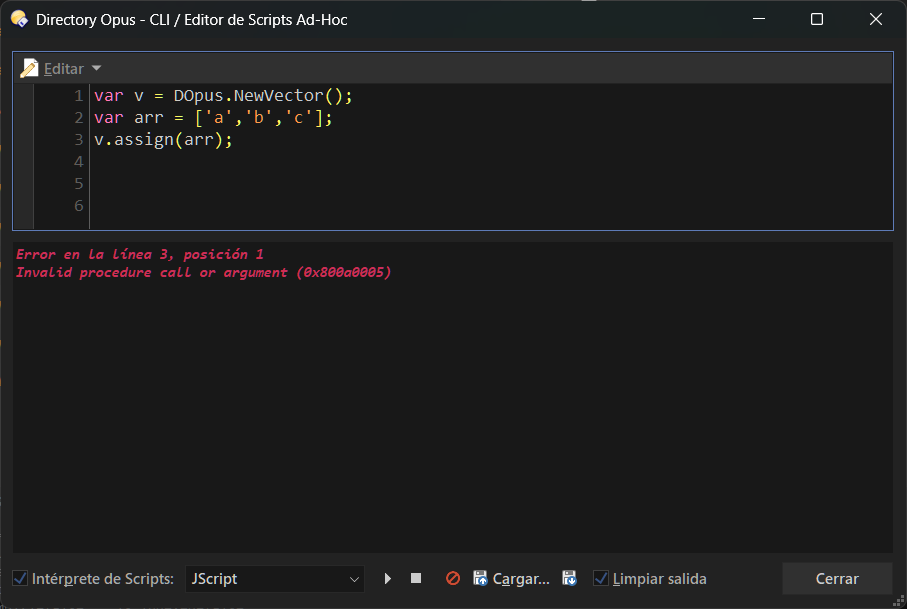Place cursor on empty line 5
Image resolution: width=907 pixels, height=609 pixels.
(300, 184)
